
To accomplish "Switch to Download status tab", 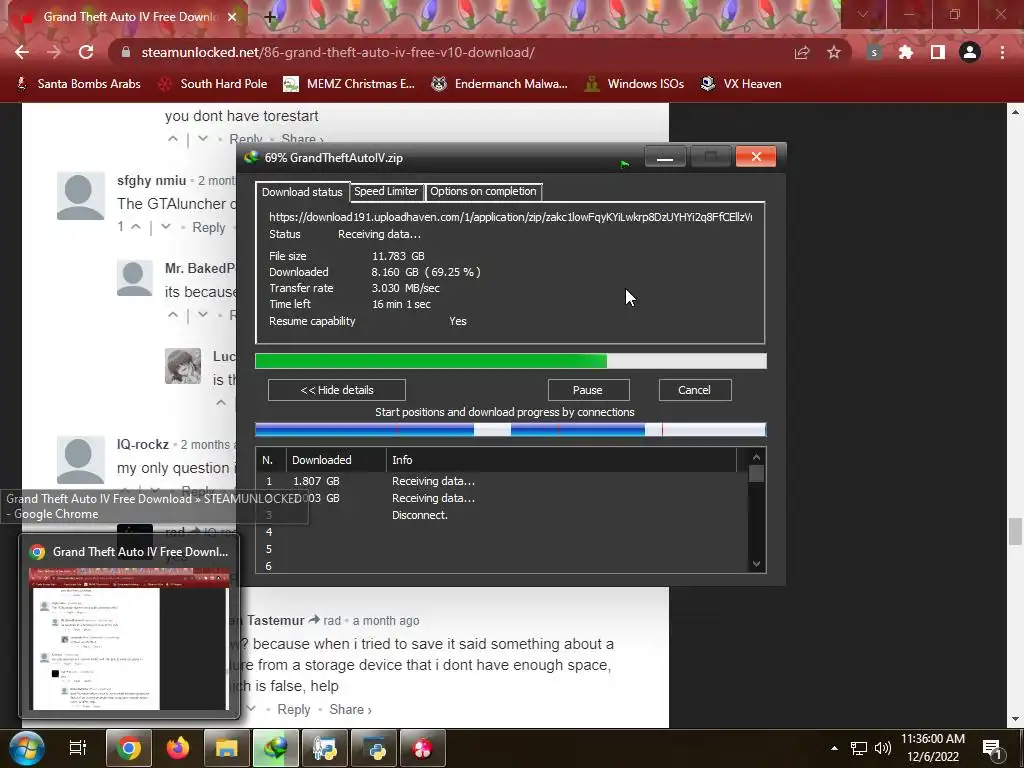I will tap(302, 191).
